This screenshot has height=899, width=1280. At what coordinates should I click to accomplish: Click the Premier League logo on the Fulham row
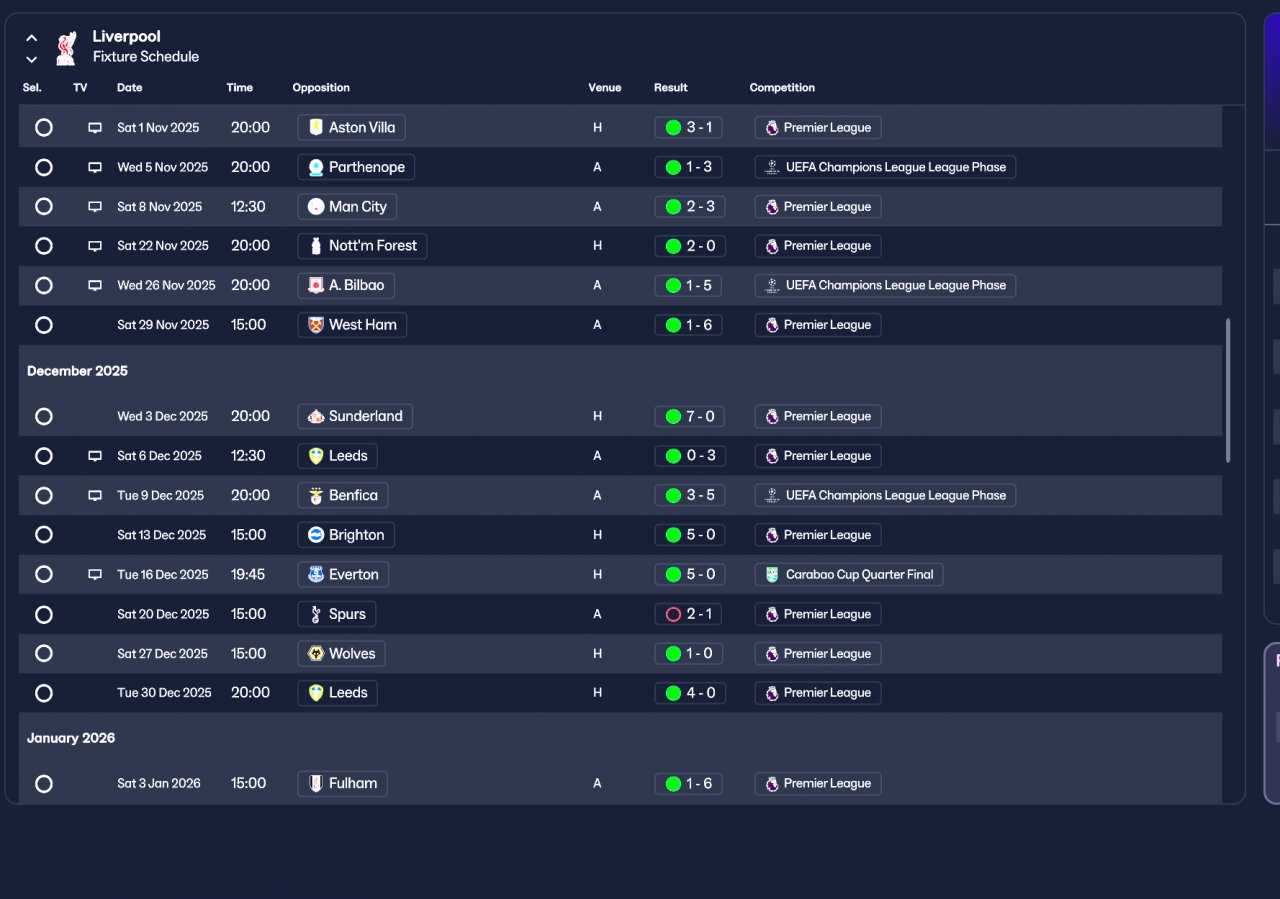click(x=772, y=783)
